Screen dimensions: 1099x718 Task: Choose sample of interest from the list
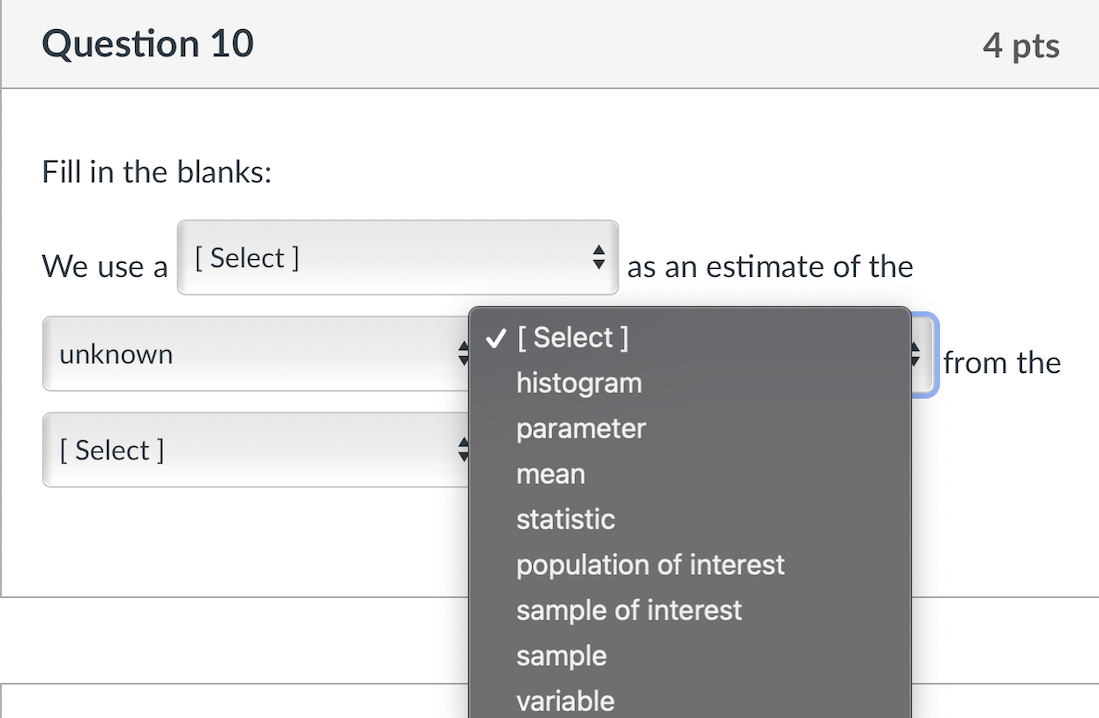[x=628, y=610]
